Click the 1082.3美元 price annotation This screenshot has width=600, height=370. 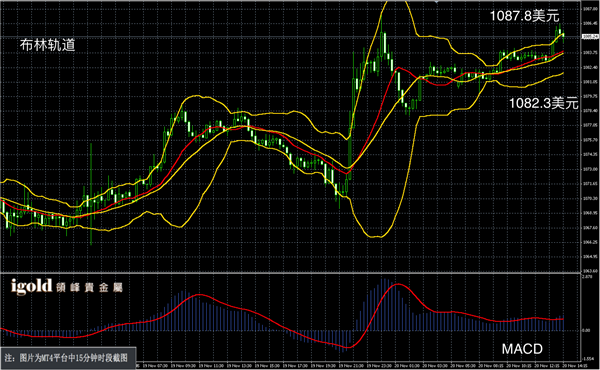click(x=543, y=103)
